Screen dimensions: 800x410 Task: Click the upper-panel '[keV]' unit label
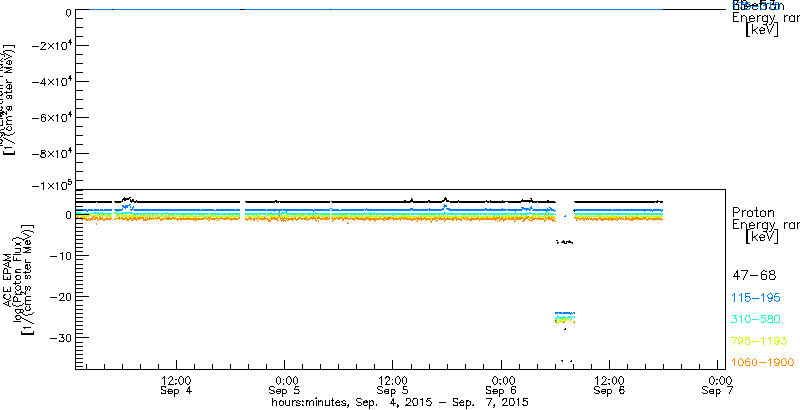pos(761,30)
